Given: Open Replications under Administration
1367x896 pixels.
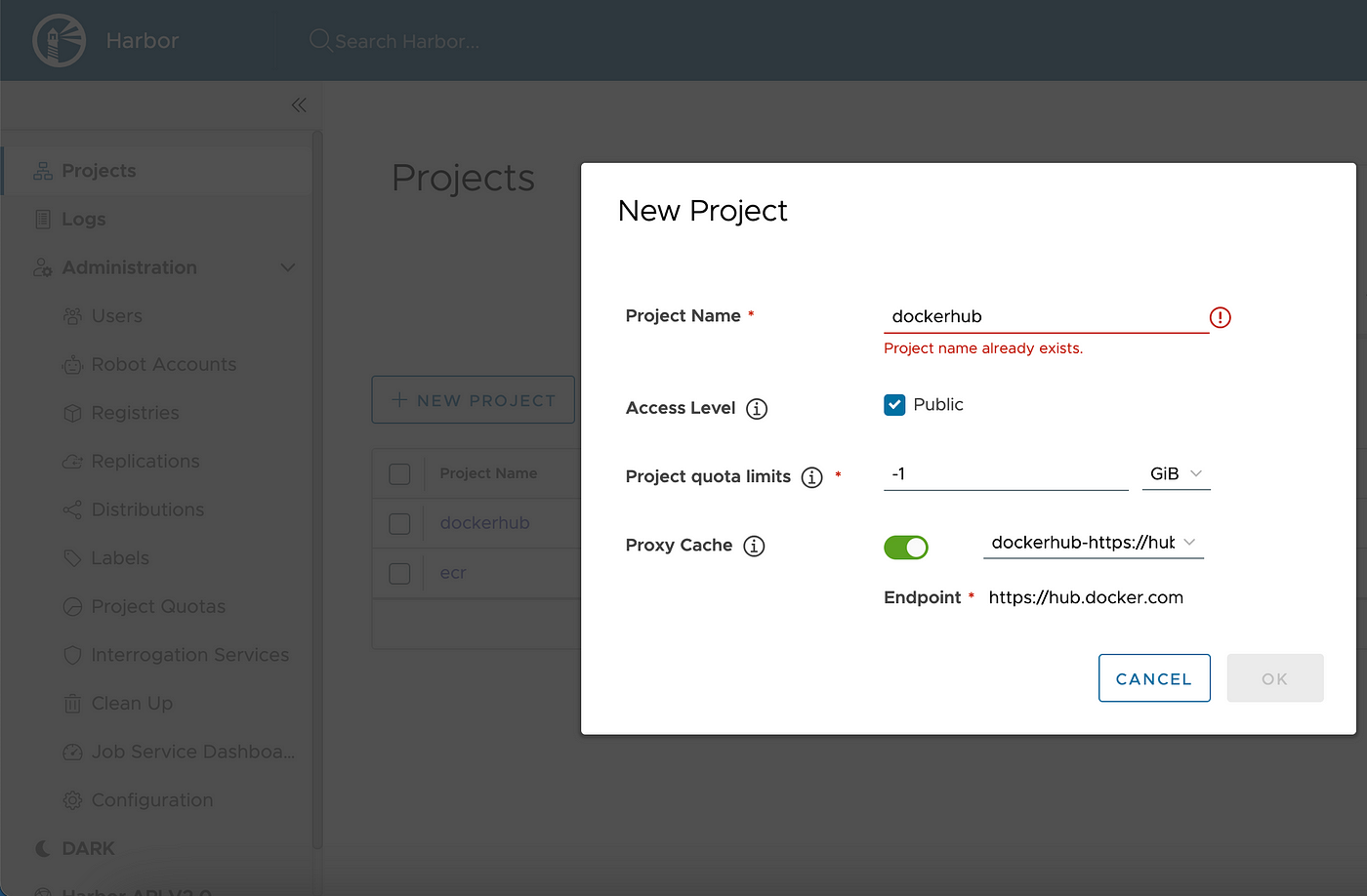Looking at the screenshot, I should (145, 462).
